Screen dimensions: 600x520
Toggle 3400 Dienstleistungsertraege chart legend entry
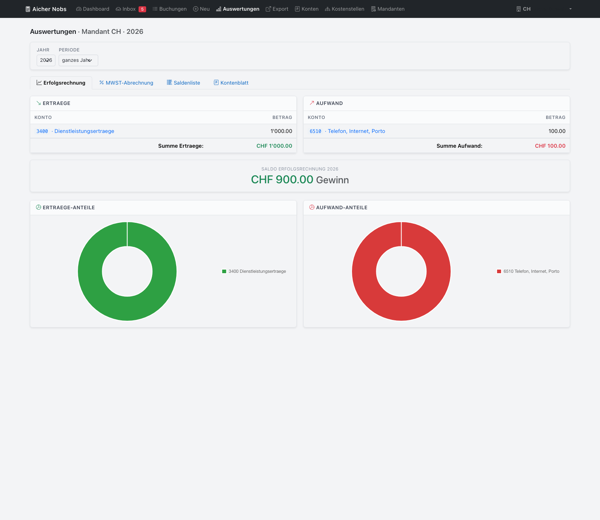254,271
